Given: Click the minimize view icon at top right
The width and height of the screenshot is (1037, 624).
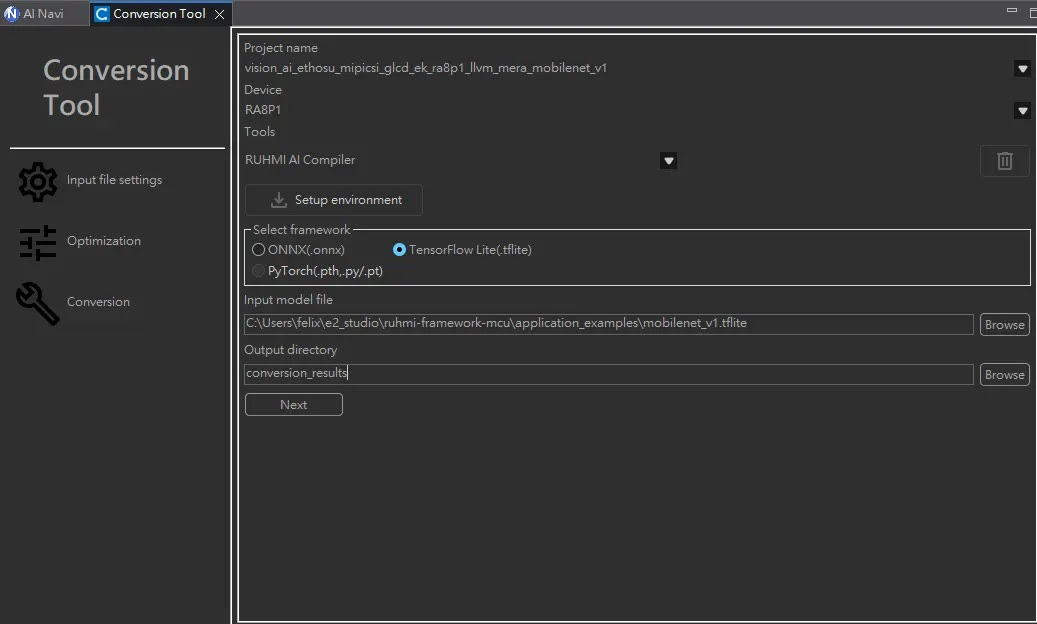Looking at the screenshot, I should [1010, 12].
